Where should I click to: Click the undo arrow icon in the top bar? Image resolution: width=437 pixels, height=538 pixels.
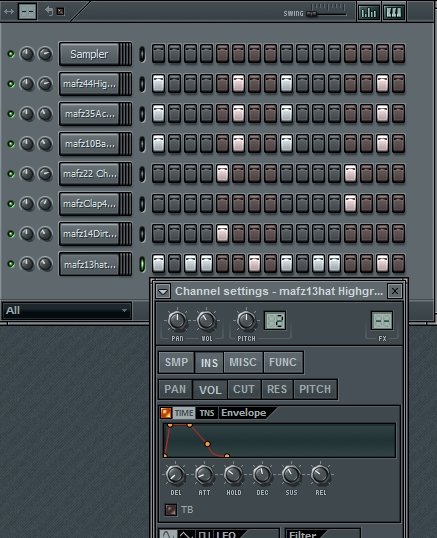coord(49,11)
